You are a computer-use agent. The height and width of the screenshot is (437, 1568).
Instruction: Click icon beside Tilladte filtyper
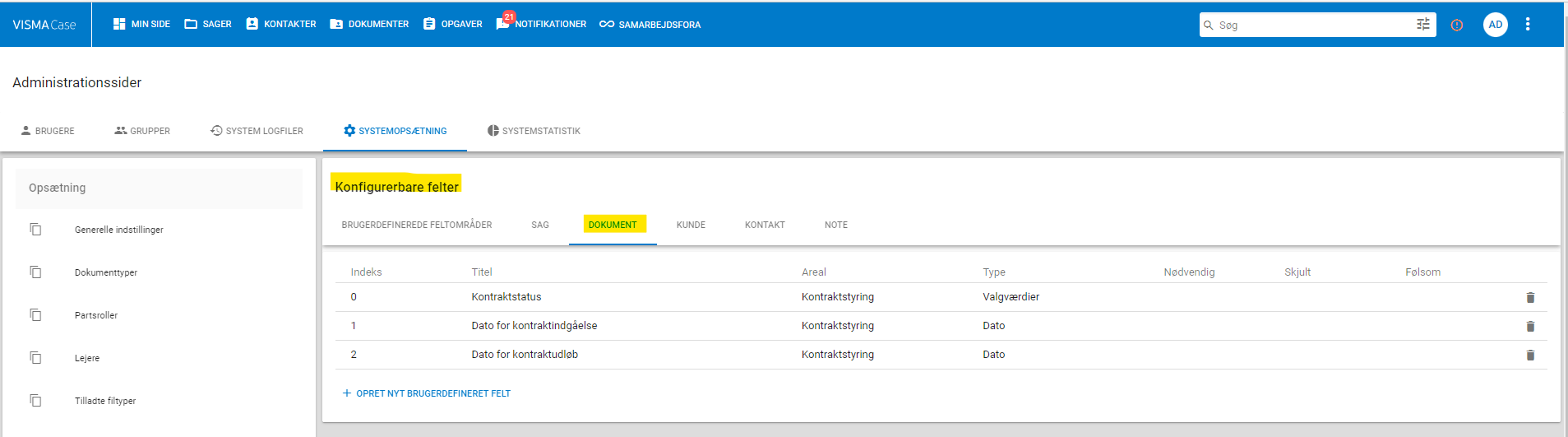[x=35, y=400]
